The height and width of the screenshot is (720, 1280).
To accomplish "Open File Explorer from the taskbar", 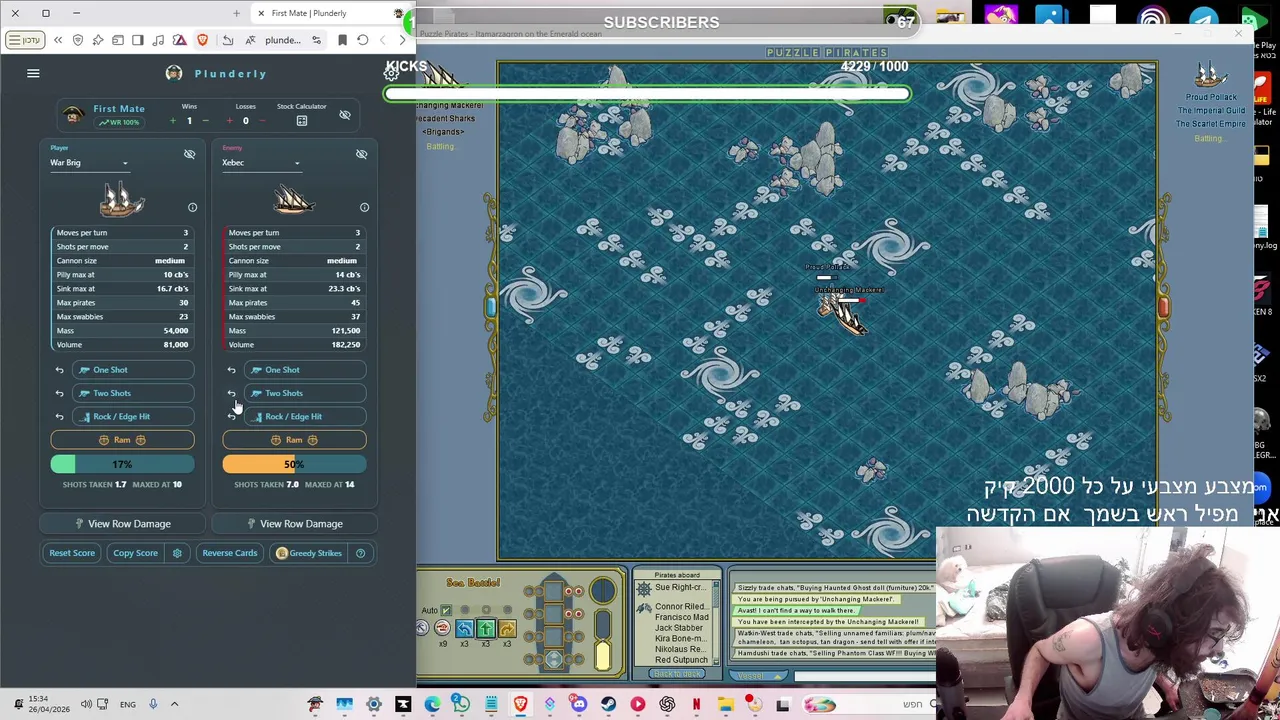I will pos(725,705).
